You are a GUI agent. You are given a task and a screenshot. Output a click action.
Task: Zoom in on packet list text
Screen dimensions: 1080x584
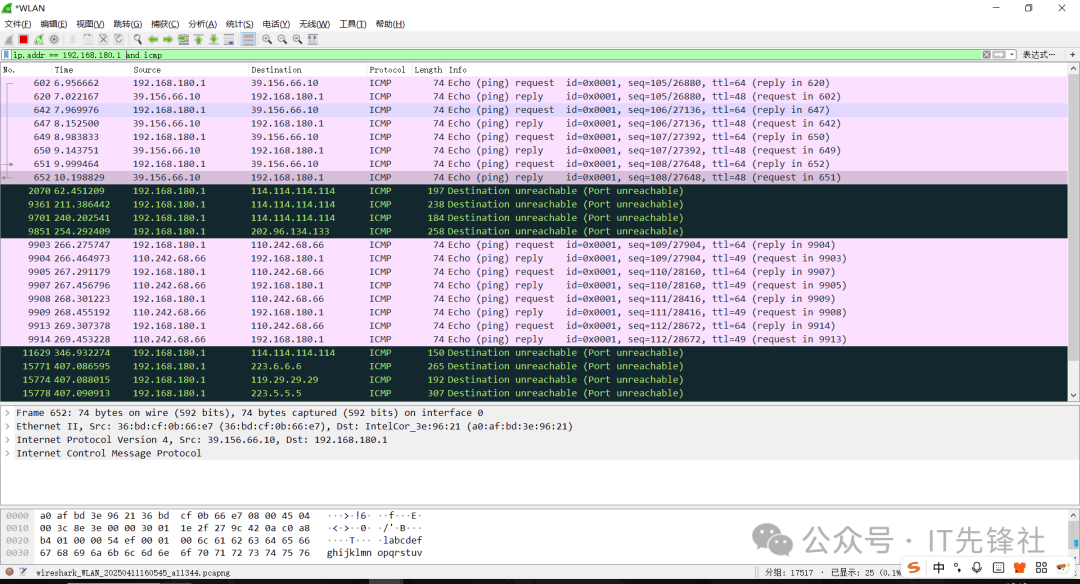click(267, 39)
